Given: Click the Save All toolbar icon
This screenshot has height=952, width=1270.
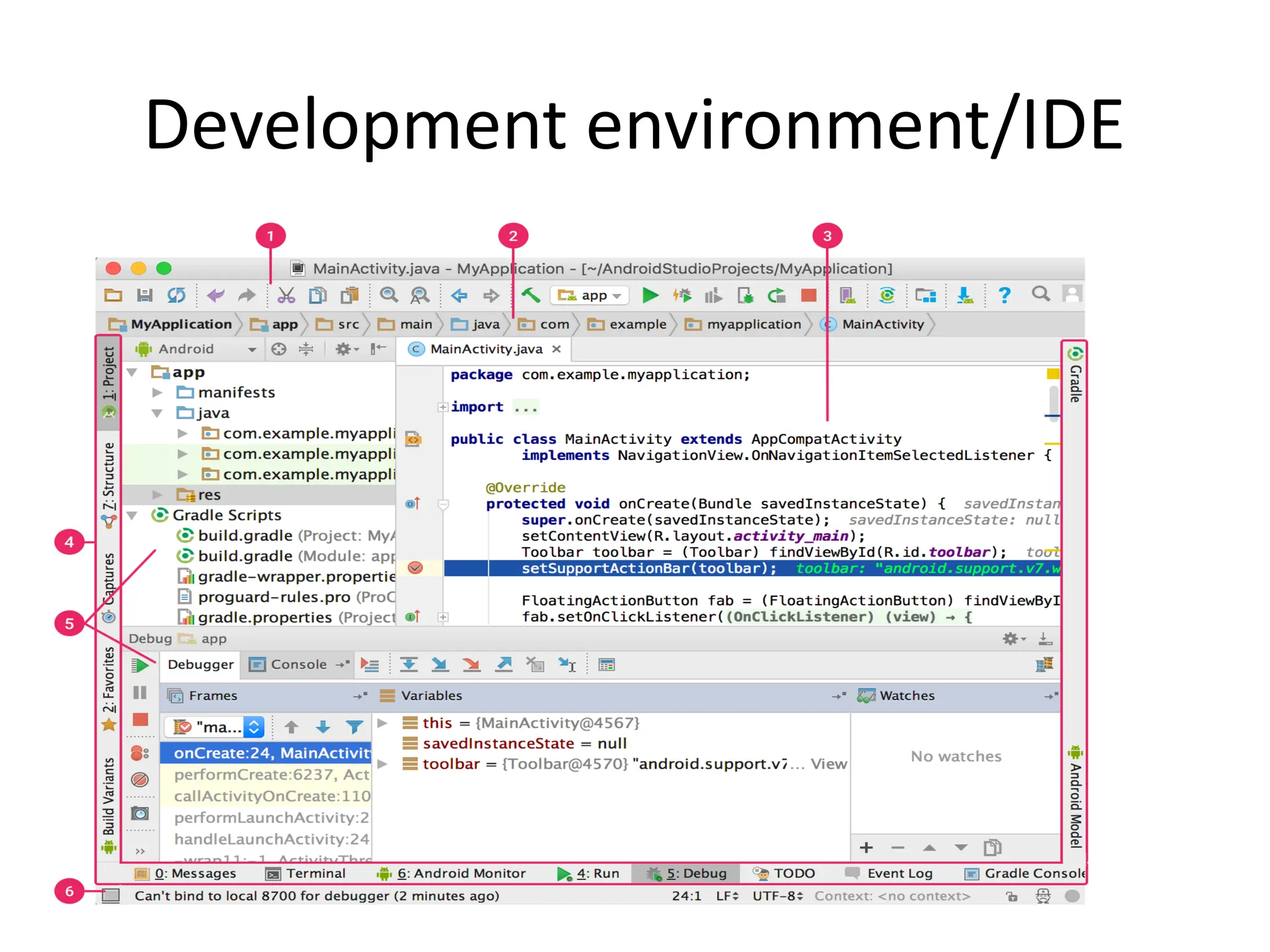Looking at the screenshot, I should [x=144, y=296].
